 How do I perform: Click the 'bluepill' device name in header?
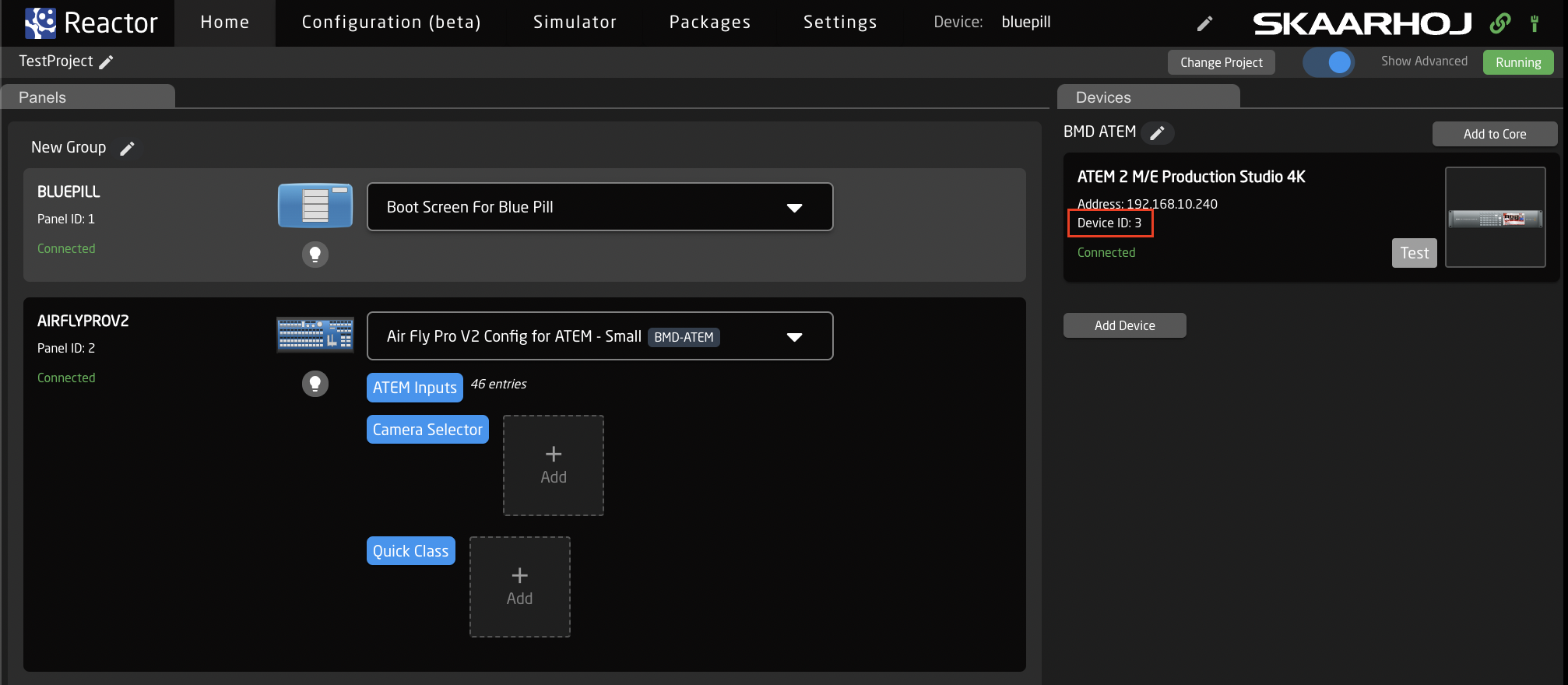coord(1026,23)
